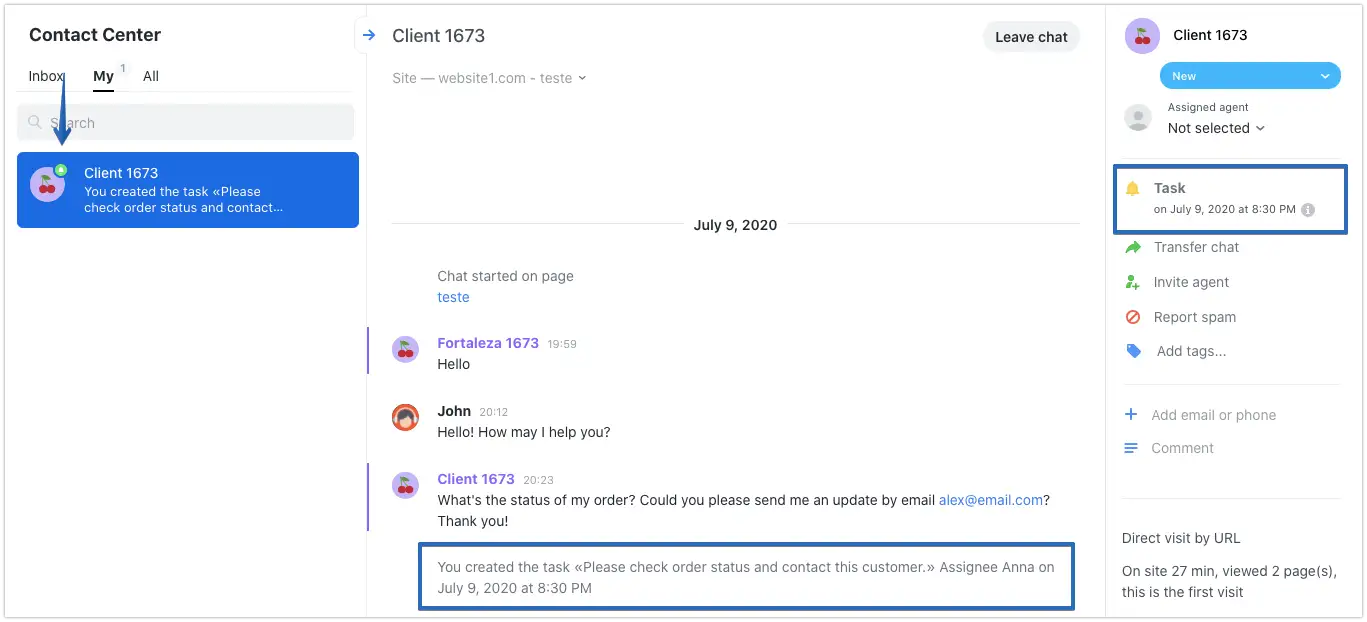The width and height of the screenshot is (1367, 622).
Task: Expand the Assigned agent Not selected dropdown
Action: point(1216,128)
